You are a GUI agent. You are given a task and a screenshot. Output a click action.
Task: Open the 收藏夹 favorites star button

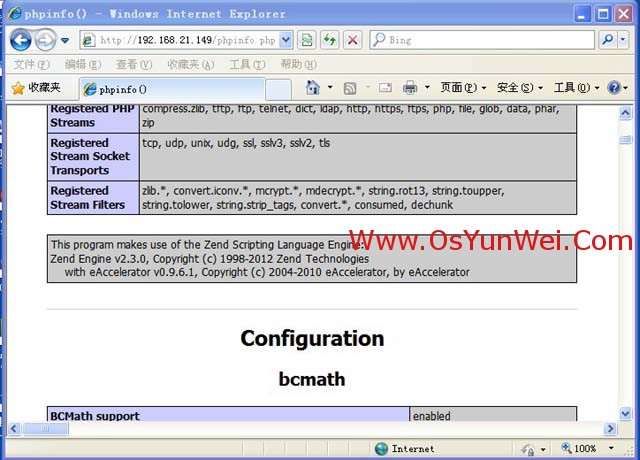coord(36,88)
